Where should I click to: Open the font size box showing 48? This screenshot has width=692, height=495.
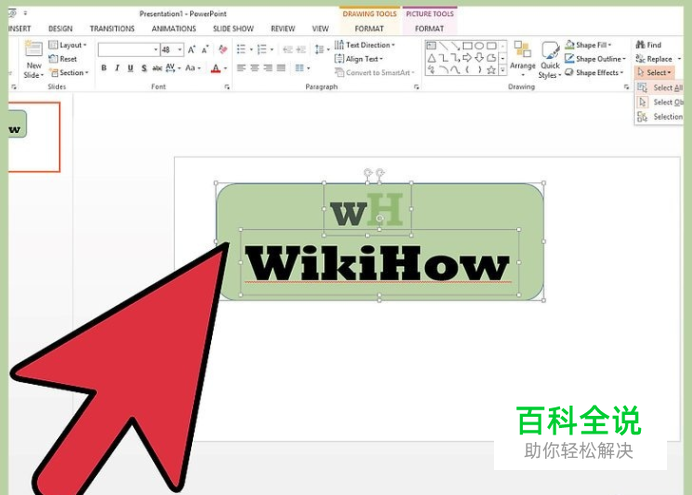tap(172, 49)
